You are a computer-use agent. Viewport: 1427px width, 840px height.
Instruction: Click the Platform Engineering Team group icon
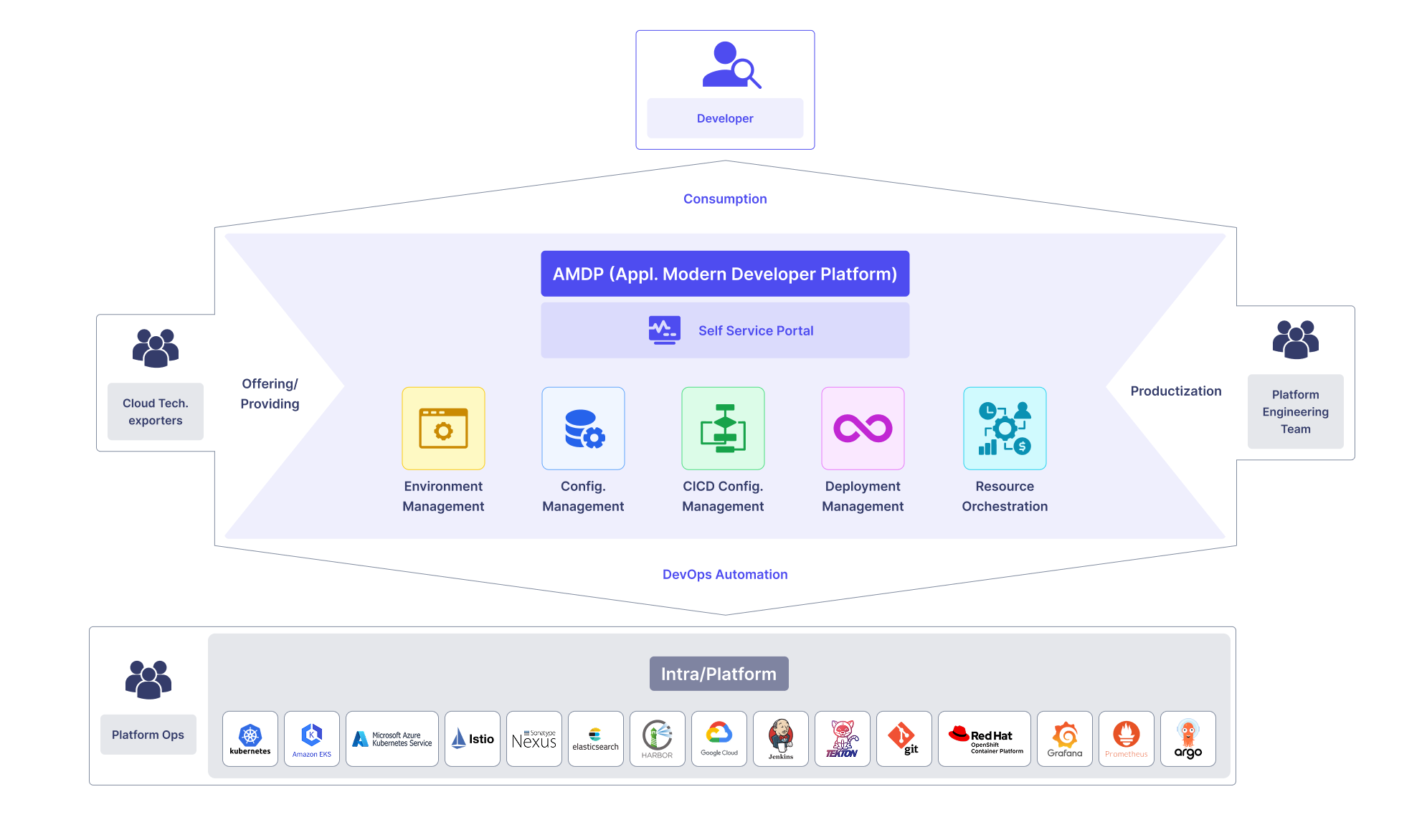click(x=1296, y=340)
